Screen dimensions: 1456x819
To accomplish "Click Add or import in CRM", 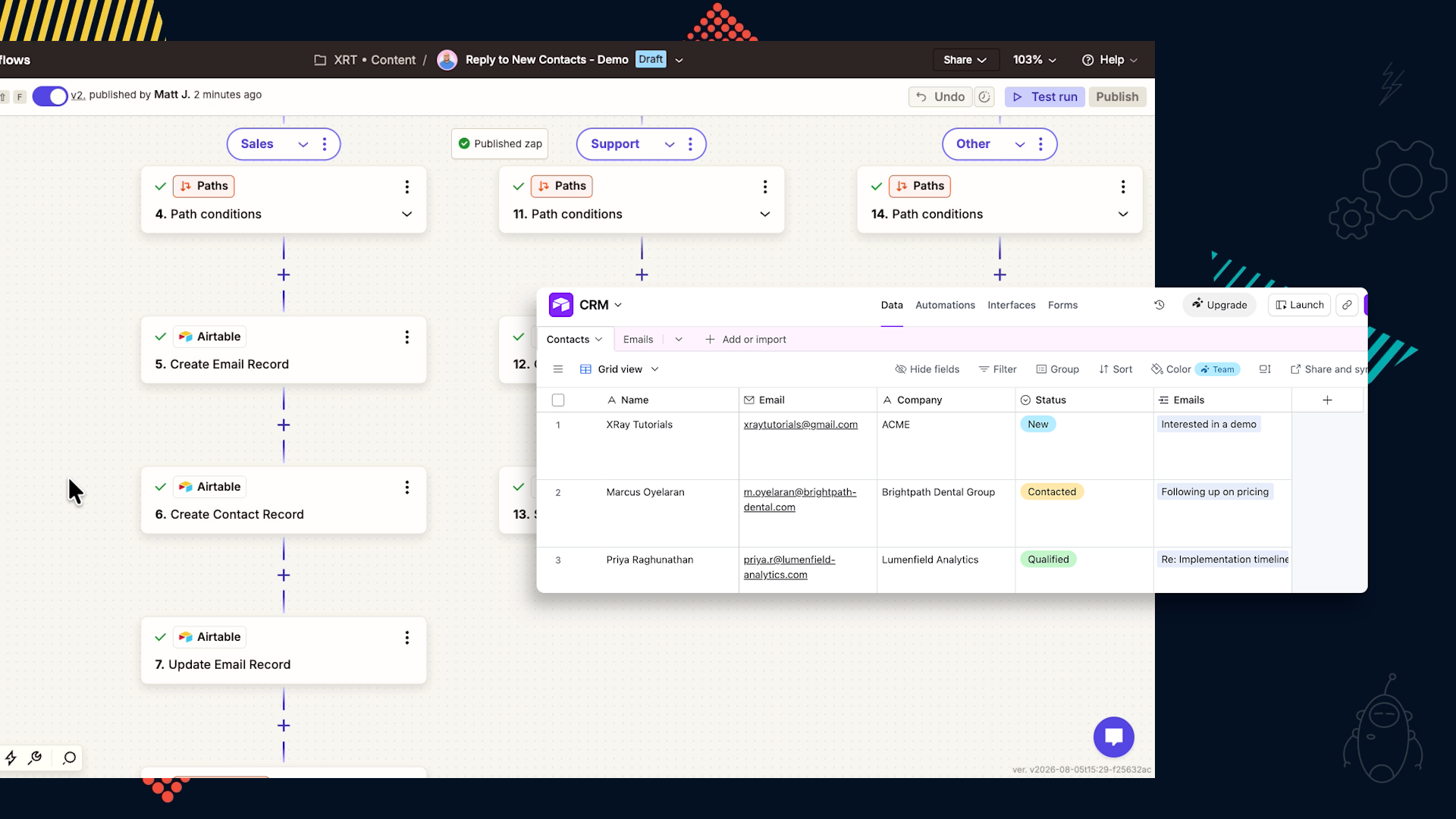I will pyautogui.click(x=745, y=340).
